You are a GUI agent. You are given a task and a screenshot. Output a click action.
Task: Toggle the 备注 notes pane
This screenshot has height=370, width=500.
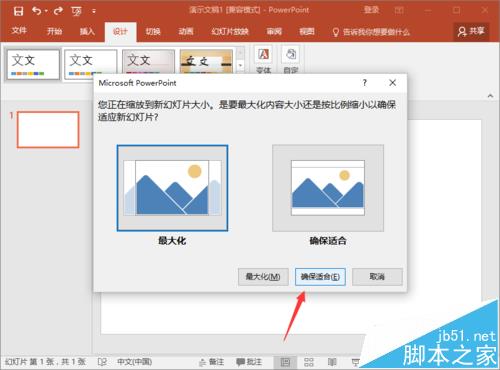click(x=211, y=362)
